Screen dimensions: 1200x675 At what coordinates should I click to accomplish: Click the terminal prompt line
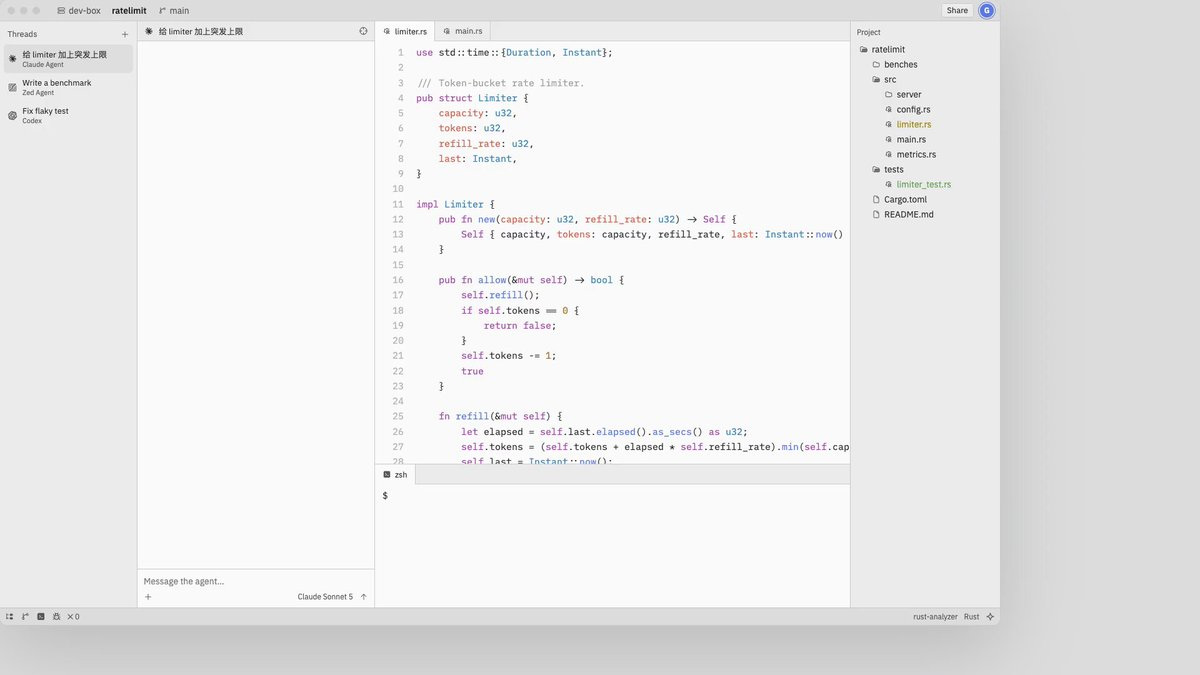pyautogui.click(x=612, y=496)
